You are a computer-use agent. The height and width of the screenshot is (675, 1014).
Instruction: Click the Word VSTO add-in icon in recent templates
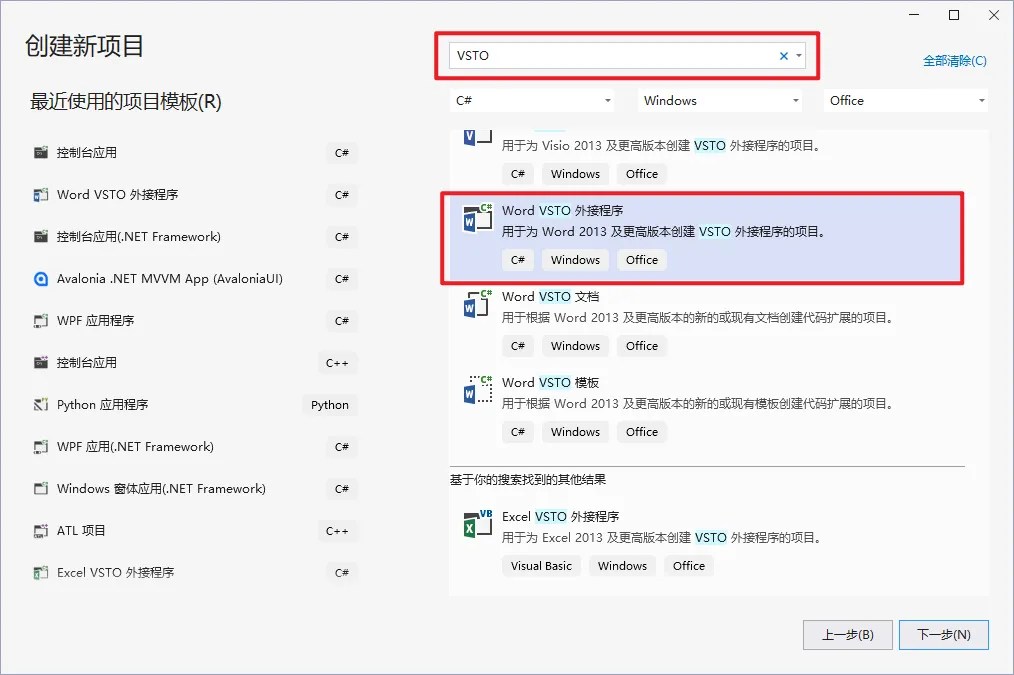pos(41,195)
